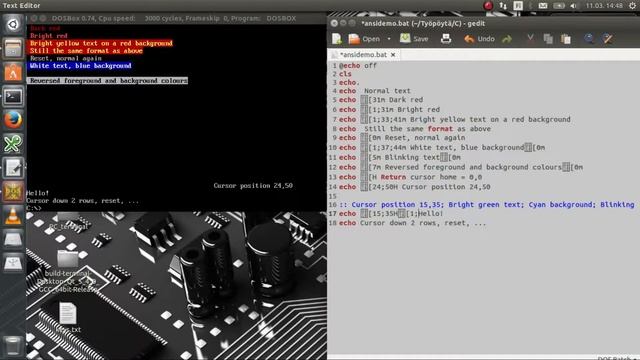This screenshot has width=640, height=360.
Task: Launch Firefox from the launcher
Action: pos(13,120)
